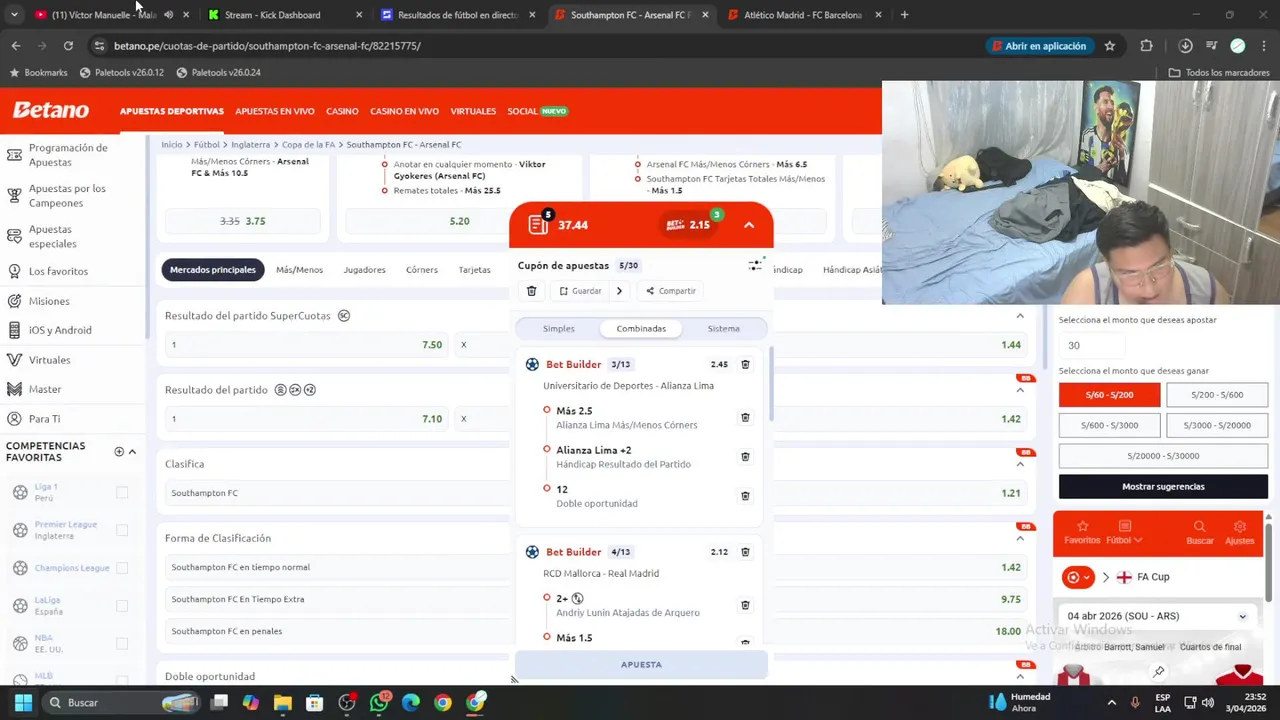This screenshot has height=720, width=1280.
Task: Switch to Simples bet tab
Action: [x=559, y=328]
